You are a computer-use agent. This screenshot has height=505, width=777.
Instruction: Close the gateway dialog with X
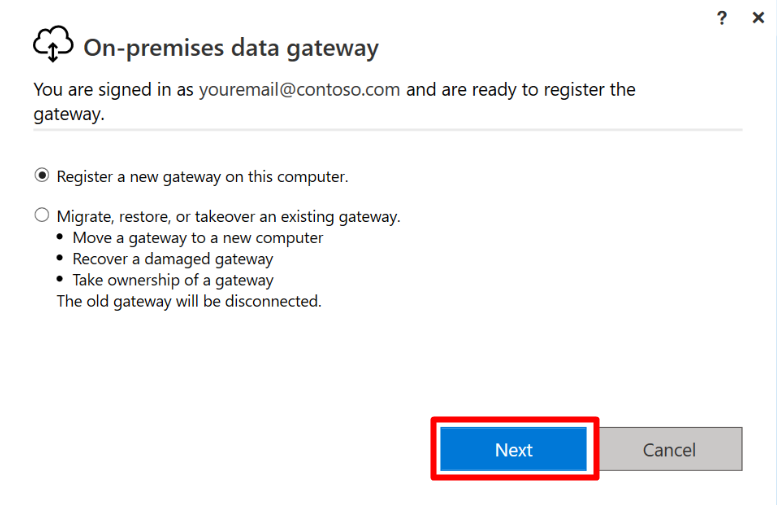point(758,18)
